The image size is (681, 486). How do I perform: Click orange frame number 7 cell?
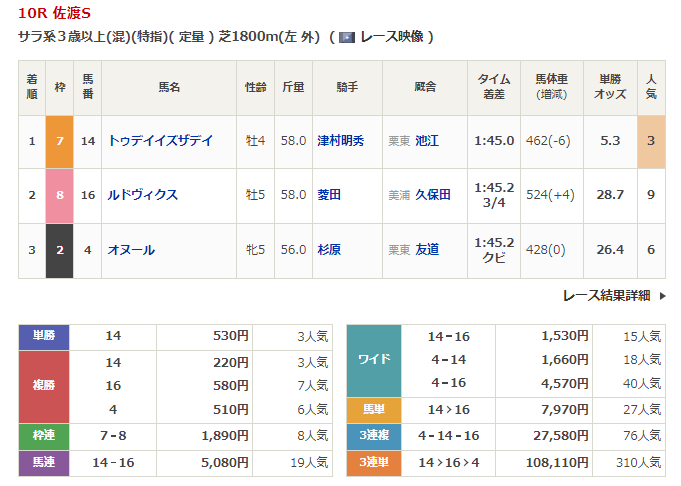click(59, 141)
